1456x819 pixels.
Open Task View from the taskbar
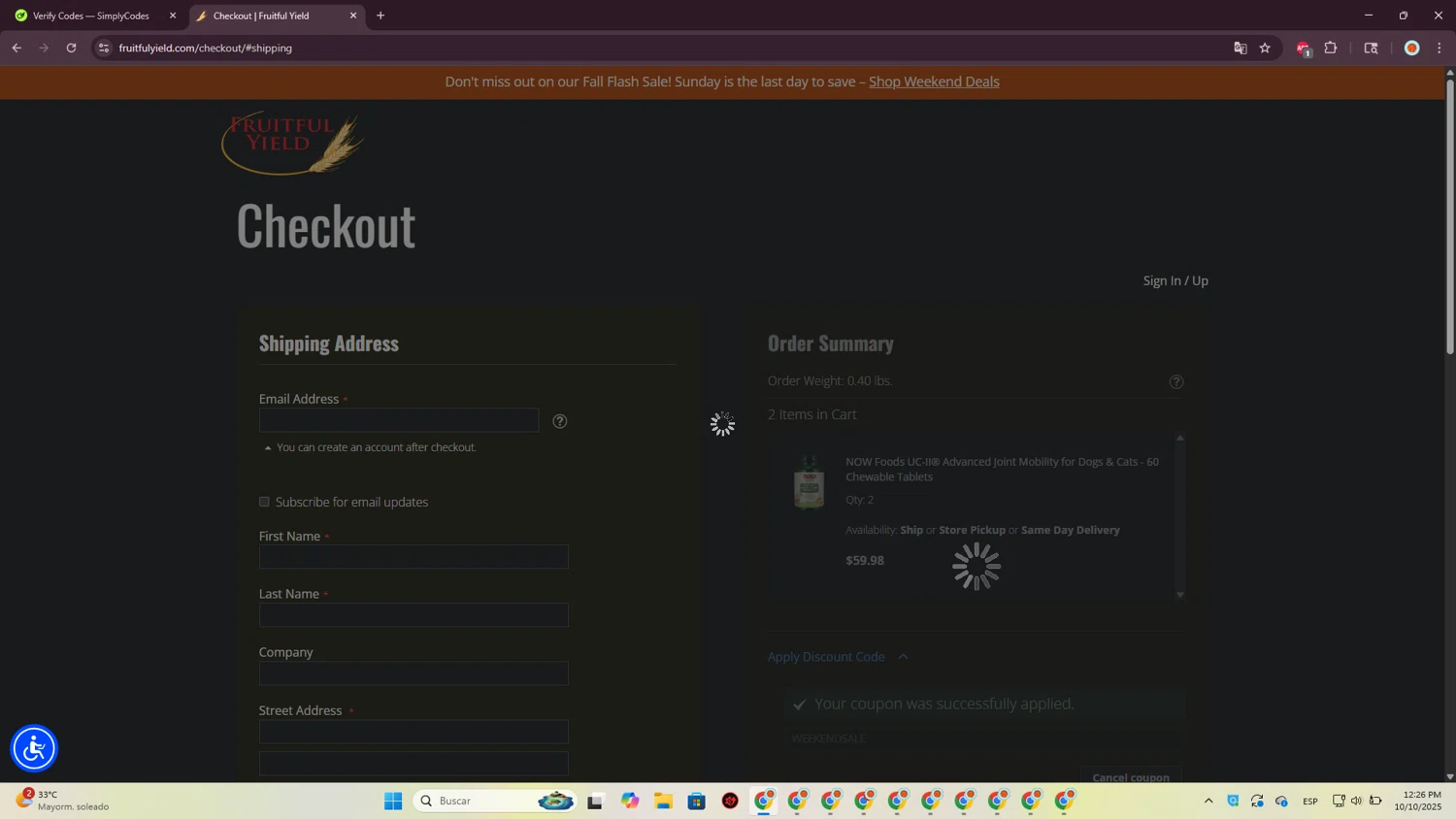pos(595,801)
